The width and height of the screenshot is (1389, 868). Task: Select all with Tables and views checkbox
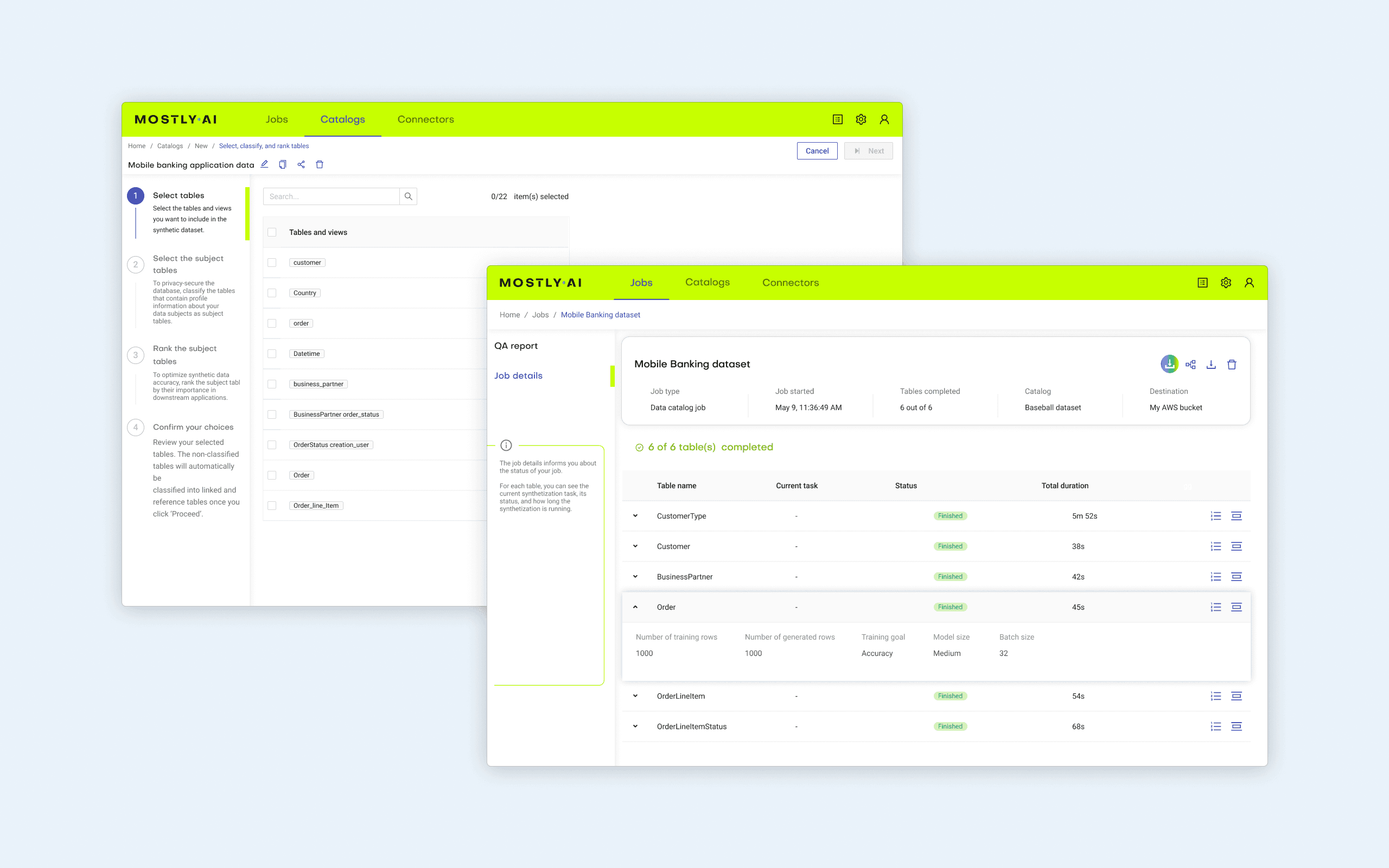click(x=272, y=233)
